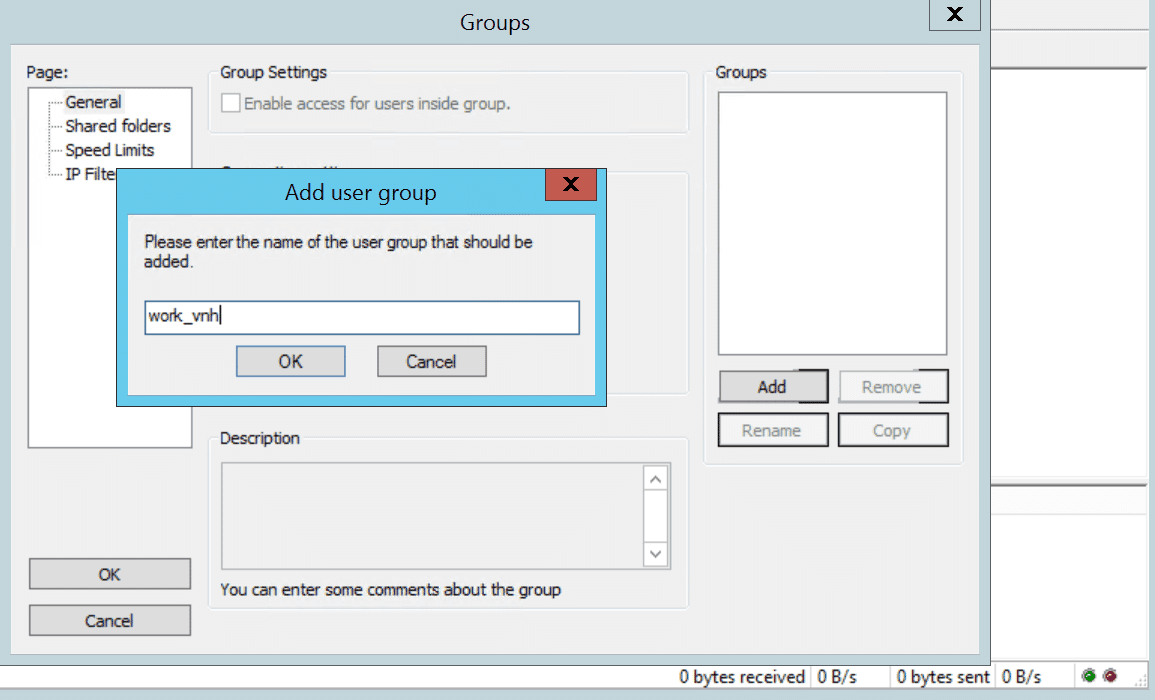Click the Copy group button
Screen dimensions: 1155x700
tap(893, 429)
